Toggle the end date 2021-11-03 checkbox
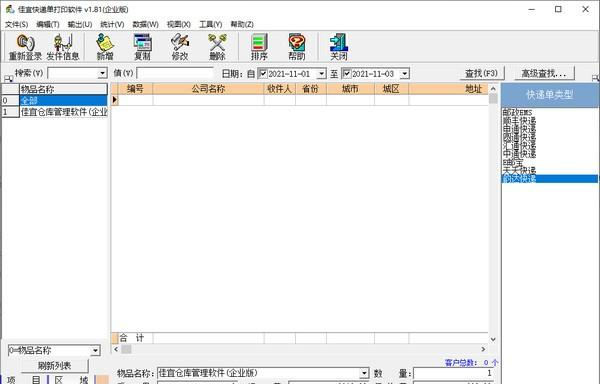The image size is (600, 384). 346,73
